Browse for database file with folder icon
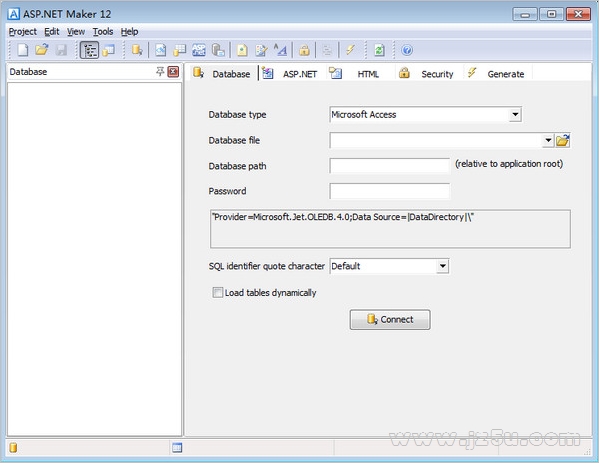Screen dimensions: 599x463 tap(563, 141)
